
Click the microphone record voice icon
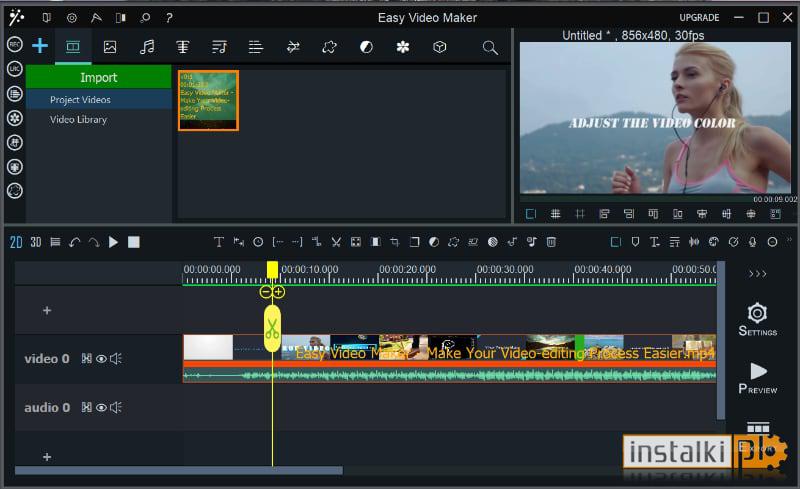(x=753, y=242)
